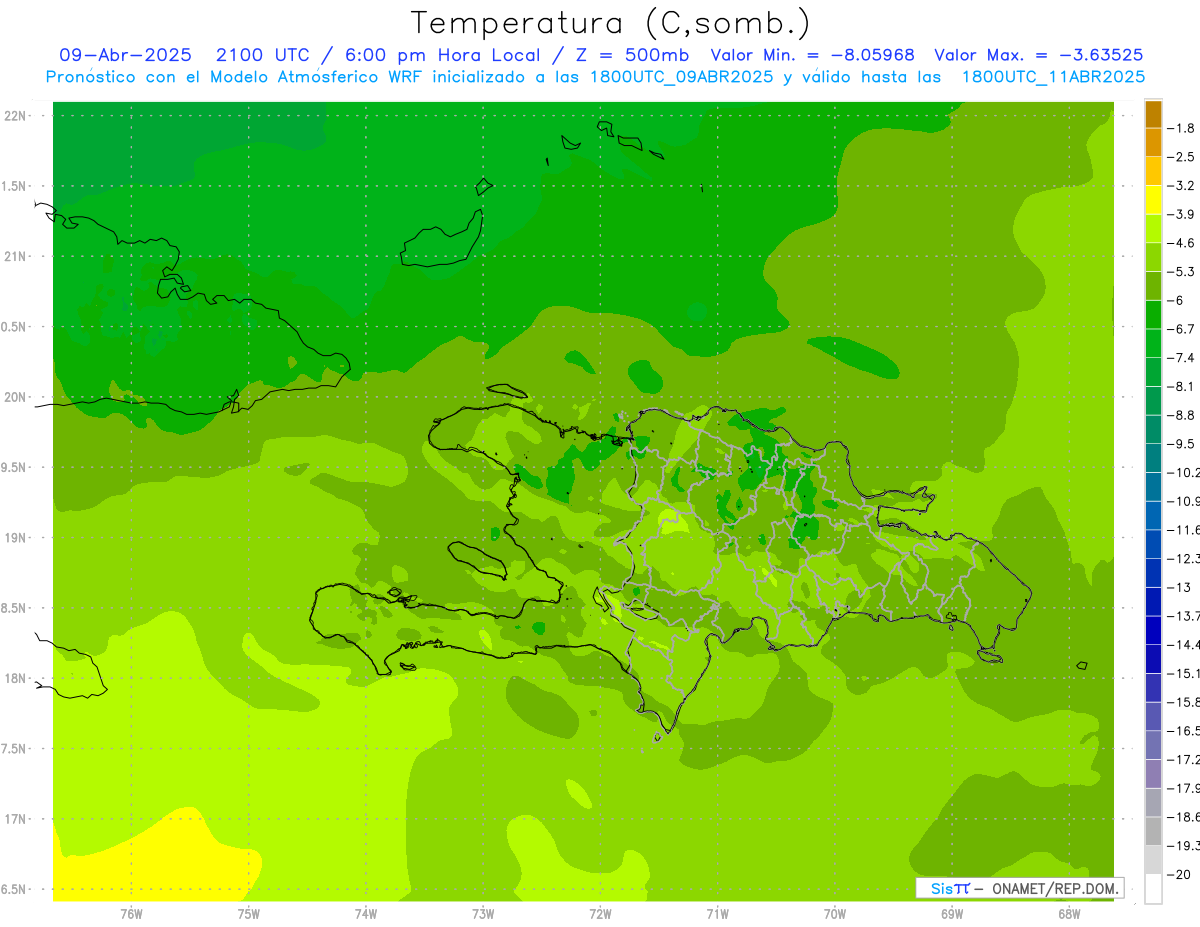
Task: Click the '-3.2' legend value
Action: pyautogui.click(x=1181, y=186)
